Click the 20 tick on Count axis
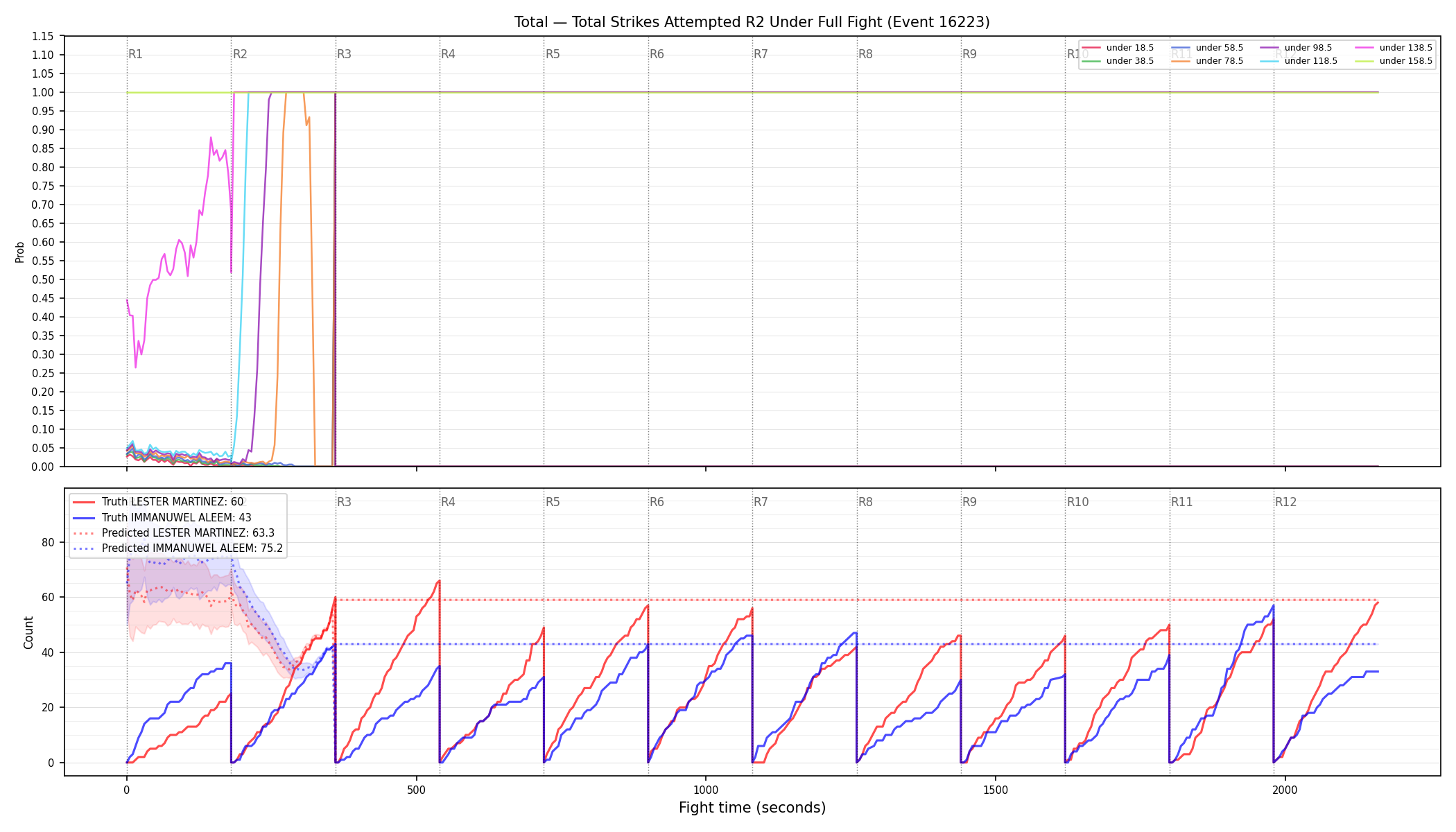Screen dimensions: 1456x832 coord(48,707)
